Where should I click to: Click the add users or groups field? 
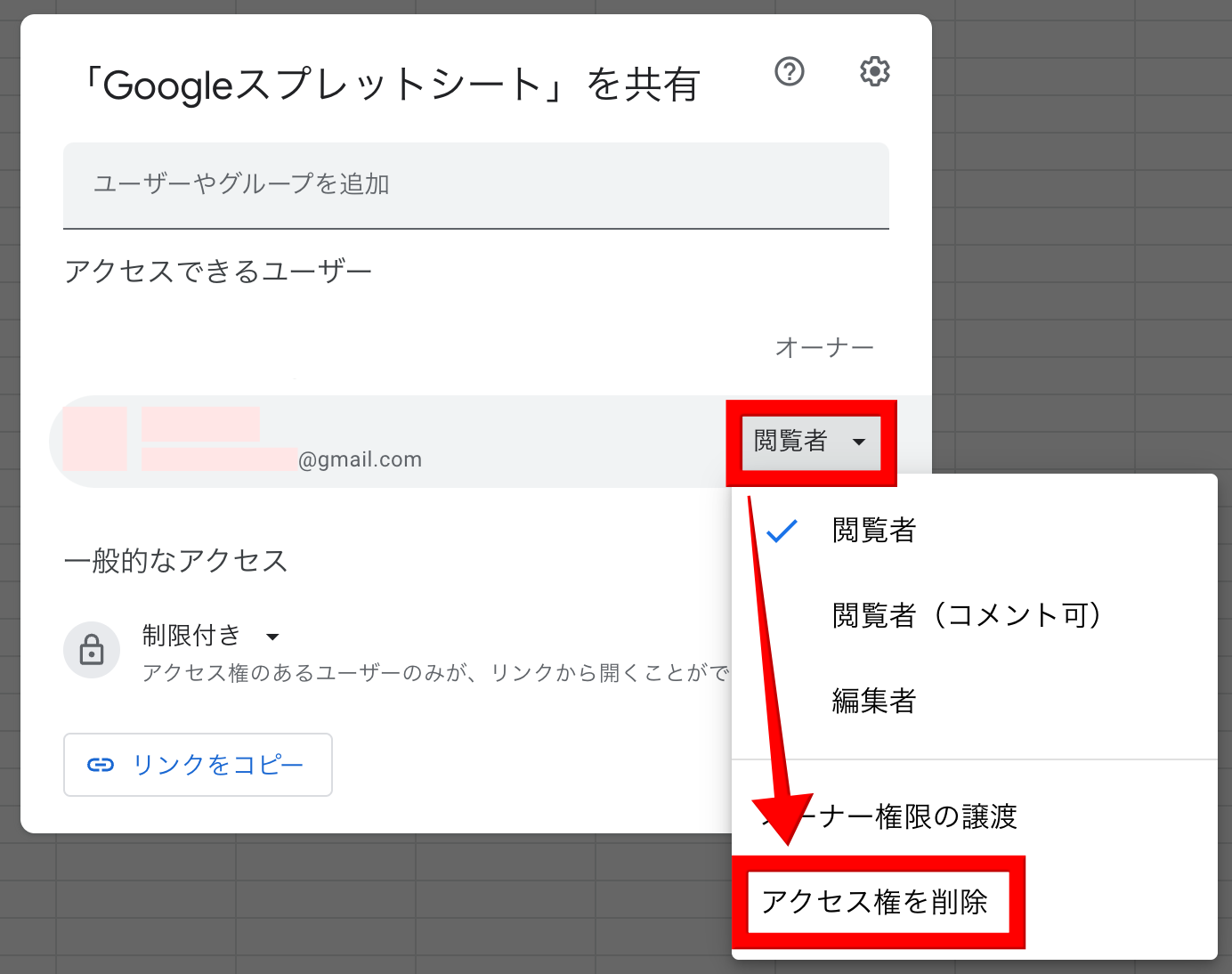[x=476, y=185]
